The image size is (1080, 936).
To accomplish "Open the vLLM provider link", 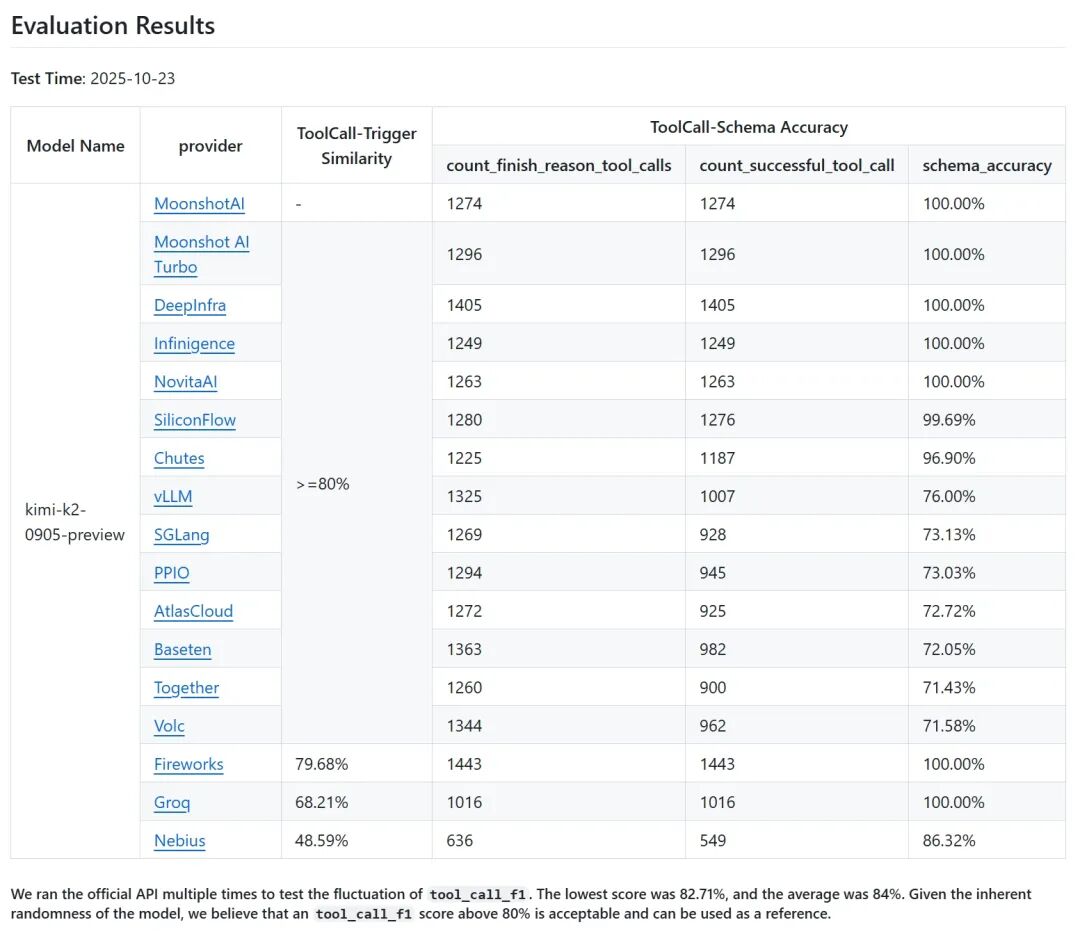I will point(173,496).
